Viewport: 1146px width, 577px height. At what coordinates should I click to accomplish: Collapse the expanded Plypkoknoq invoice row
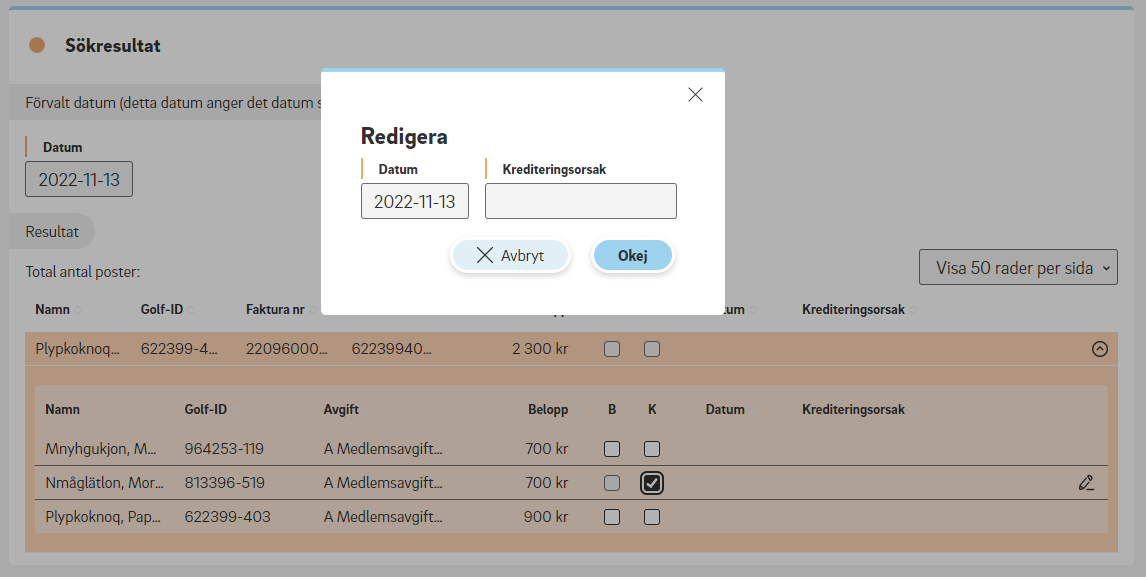pos(1099,349)
